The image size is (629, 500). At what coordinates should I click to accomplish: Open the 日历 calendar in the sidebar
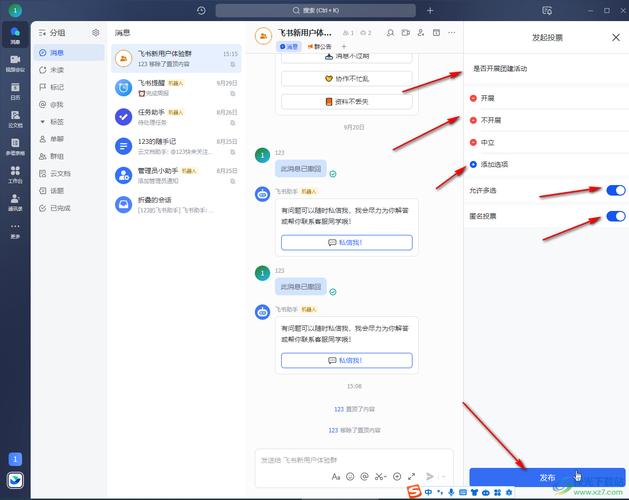15,91
